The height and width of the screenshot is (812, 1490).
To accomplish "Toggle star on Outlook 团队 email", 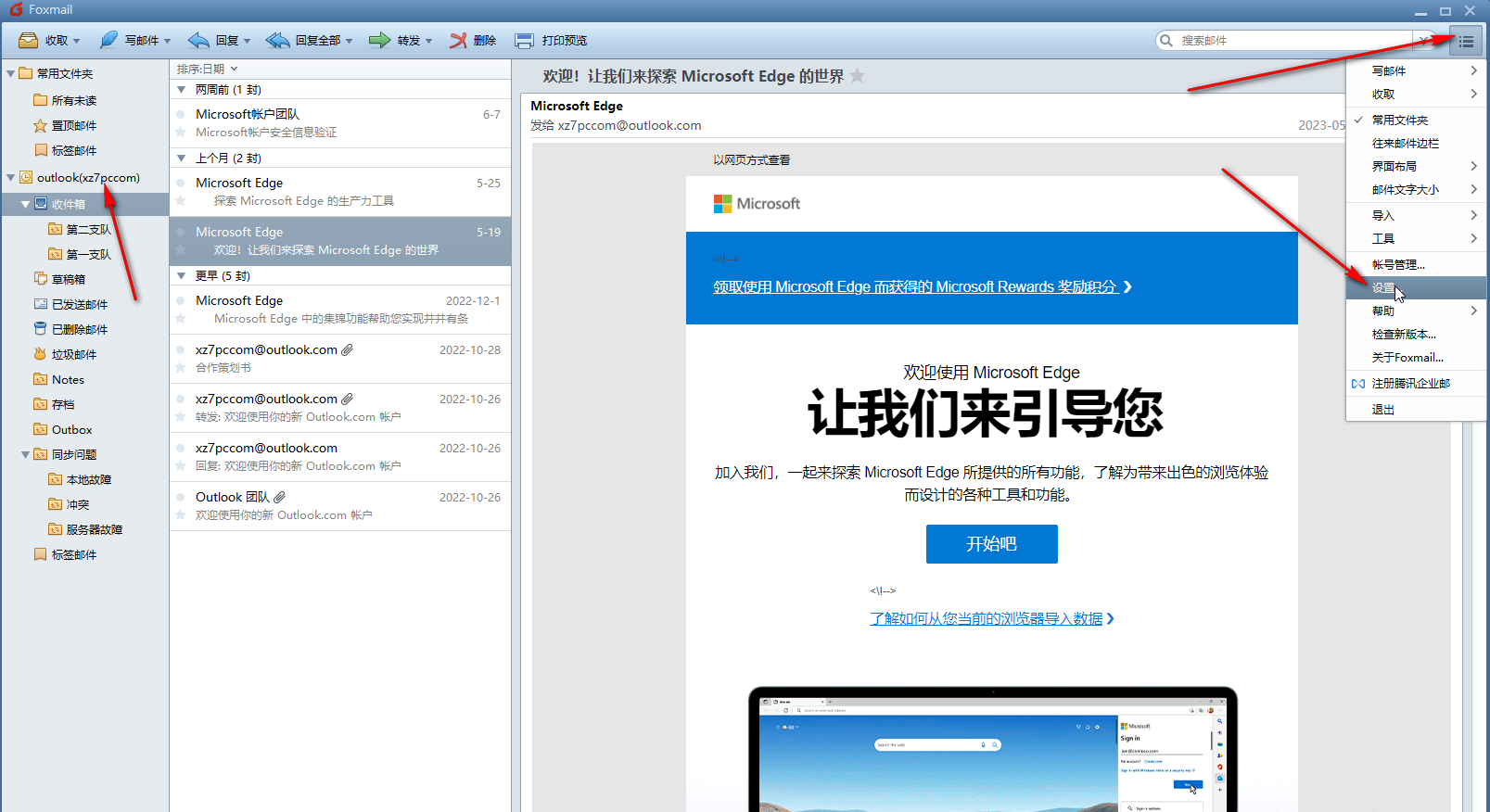I will (181, 514).
